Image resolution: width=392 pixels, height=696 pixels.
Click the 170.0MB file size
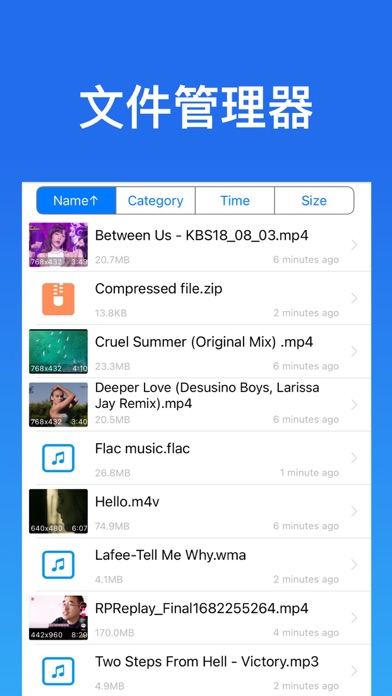click(x=115, y=633)
